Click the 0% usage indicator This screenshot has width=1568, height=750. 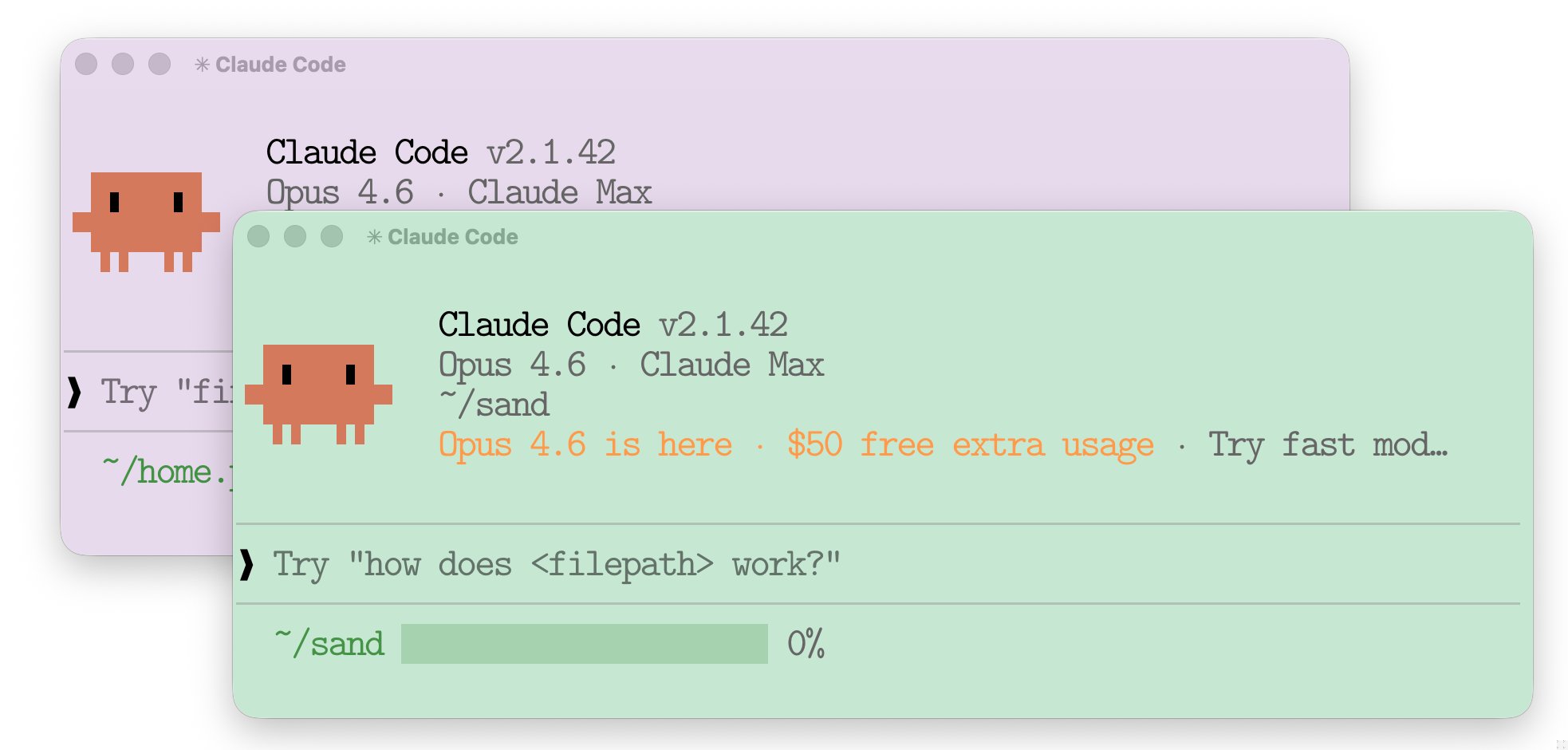click(x=806, y=644)
